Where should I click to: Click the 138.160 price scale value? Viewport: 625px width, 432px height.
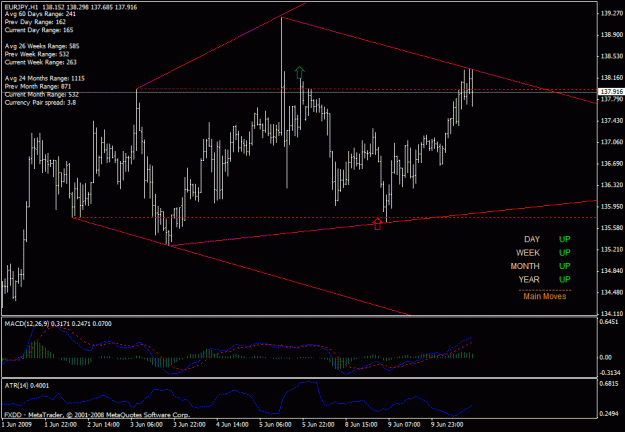tap(611, 78)
